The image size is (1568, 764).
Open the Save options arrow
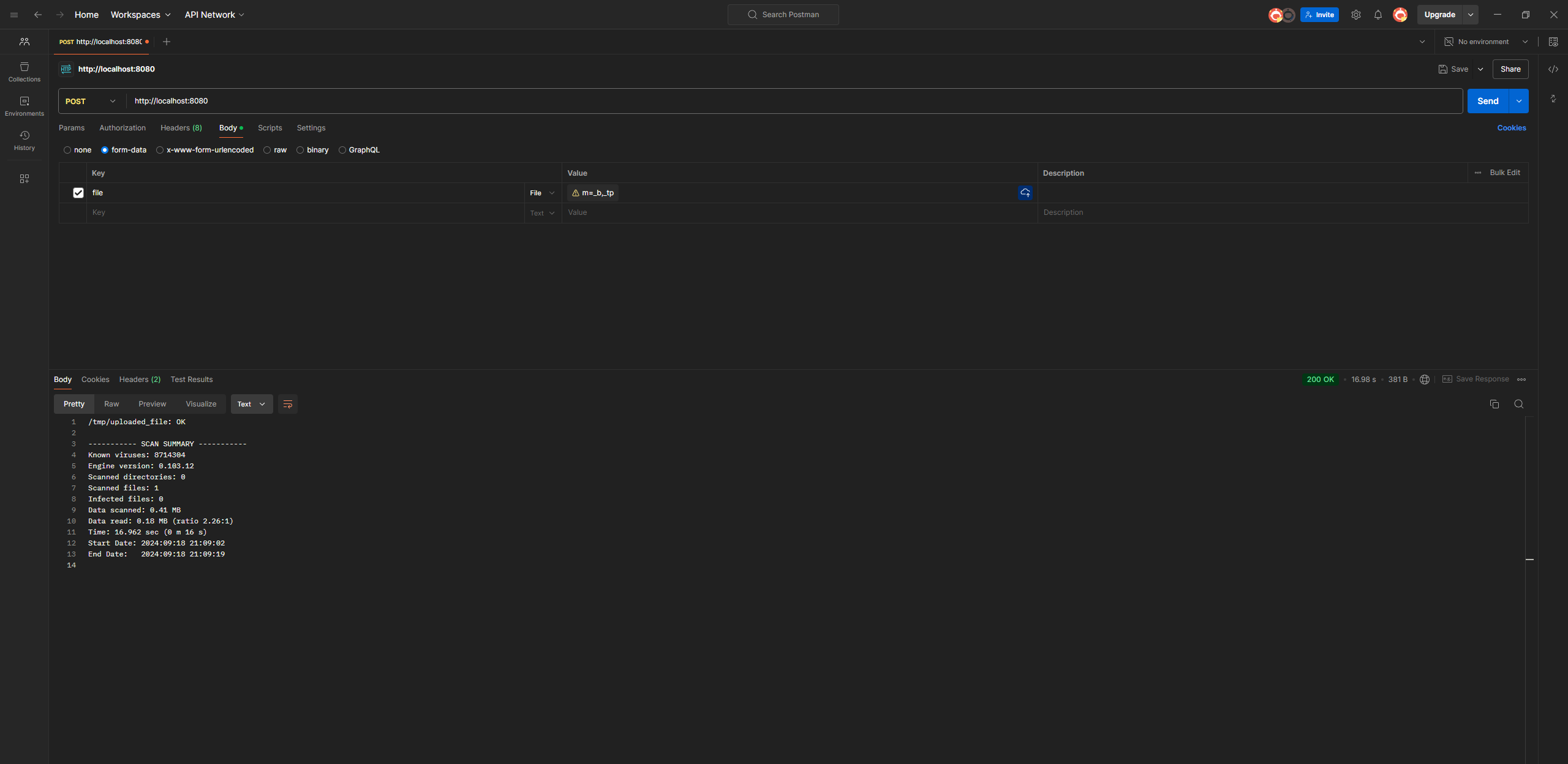[1480, 69]
